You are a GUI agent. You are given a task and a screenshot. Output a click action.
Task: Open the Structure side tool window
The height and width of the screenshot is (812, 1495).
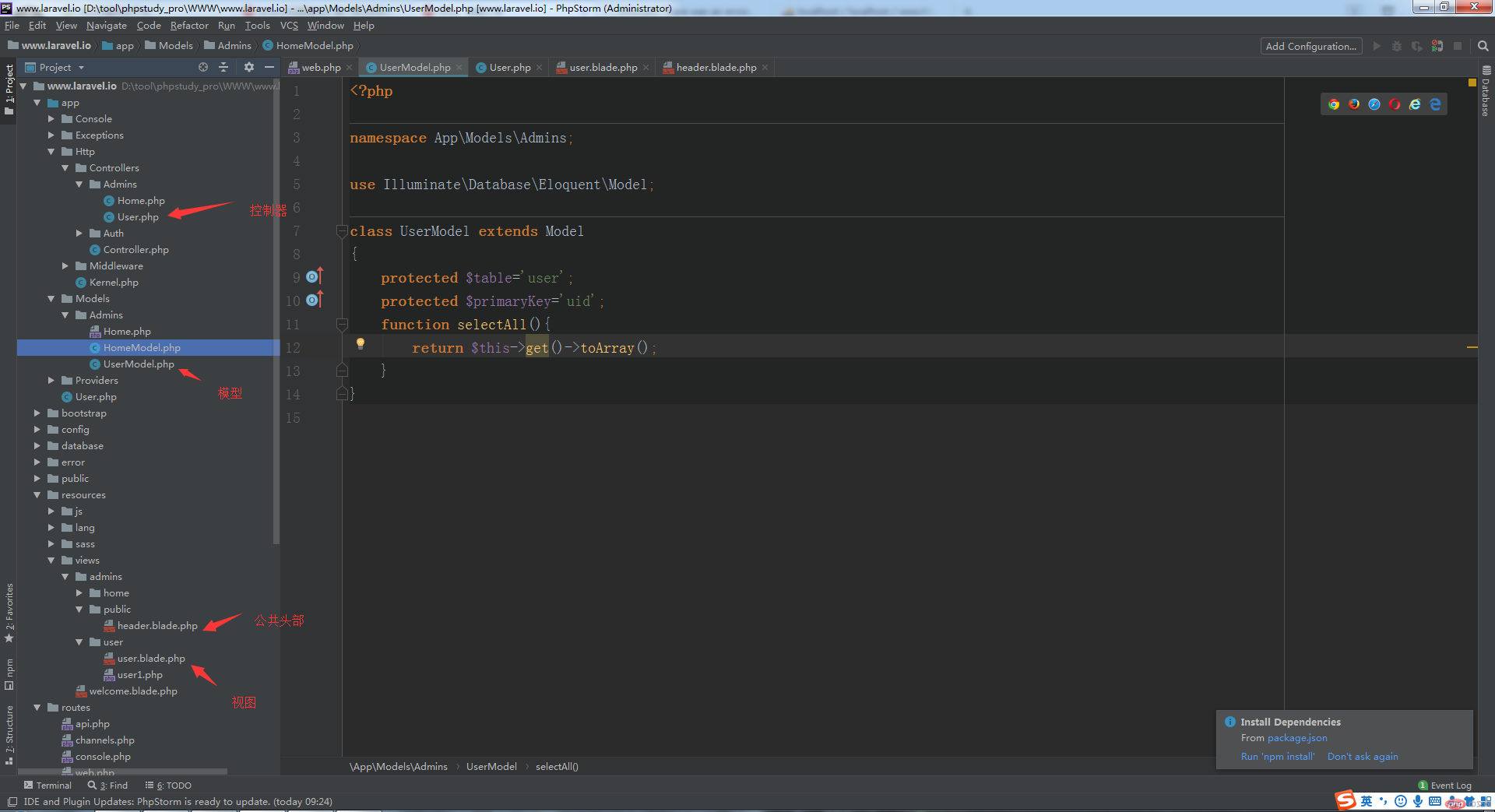pos(9,735)
